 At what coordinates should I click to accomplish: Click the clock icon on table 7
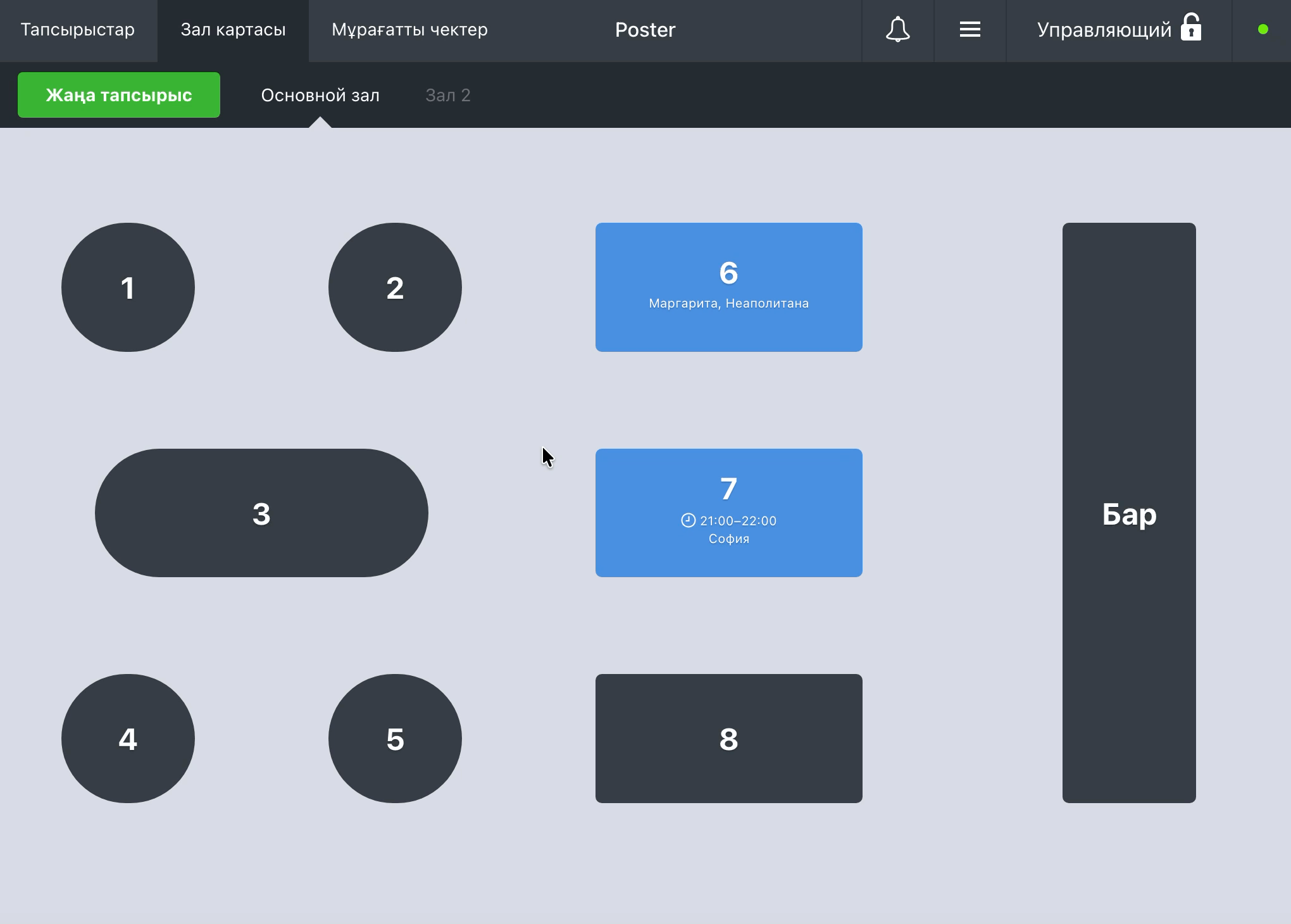688,520
